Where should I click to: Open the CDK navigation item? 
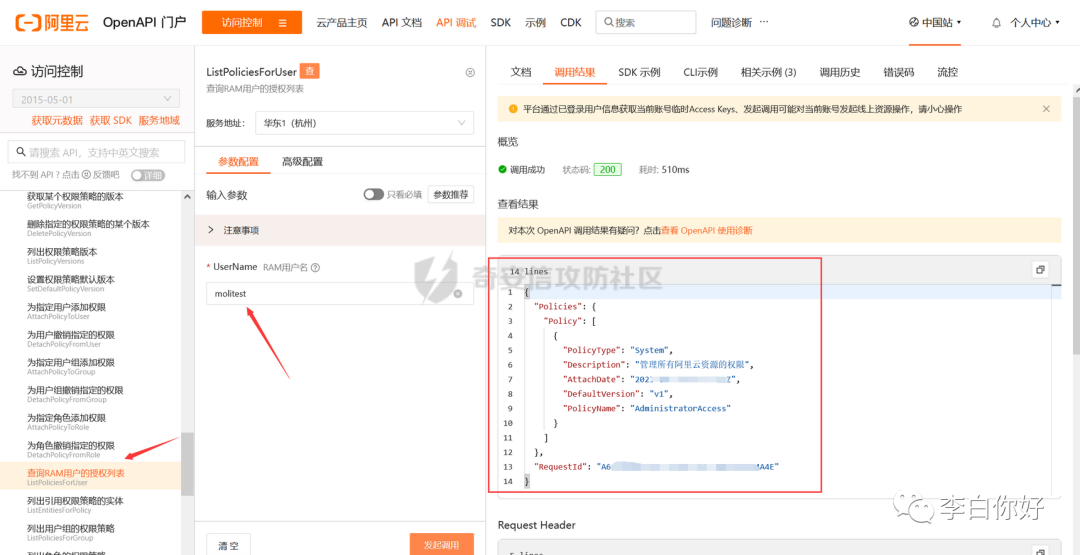(570, 22)
